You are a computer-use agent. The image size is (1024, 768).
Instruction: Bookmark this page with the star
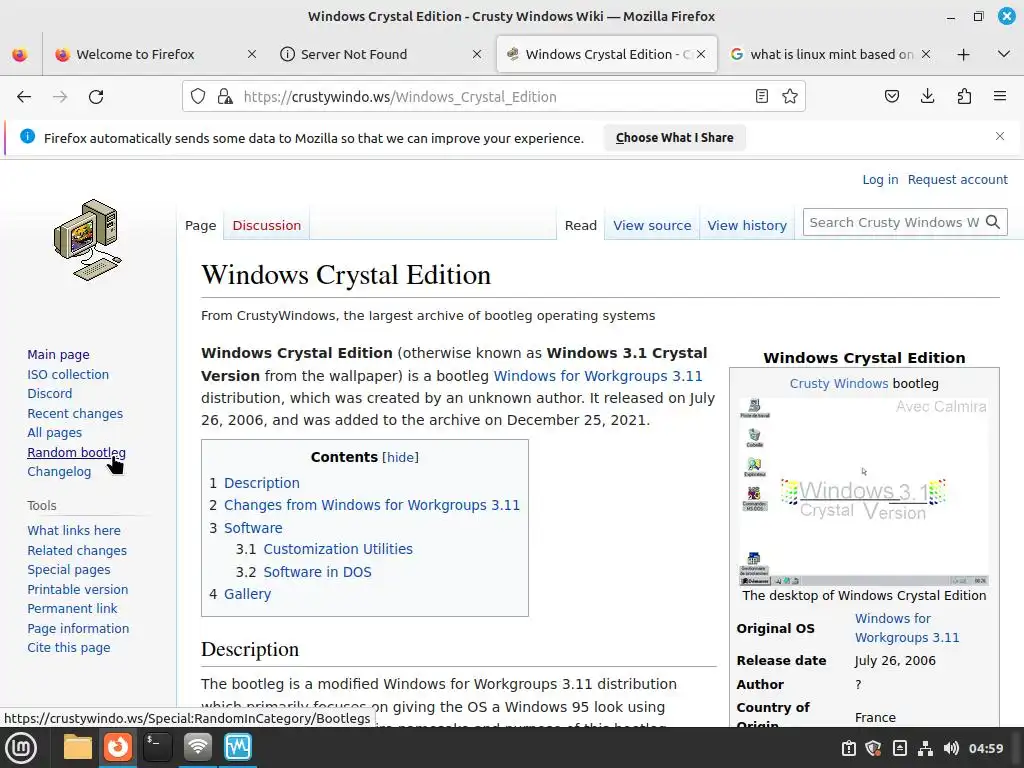(790, 97)
